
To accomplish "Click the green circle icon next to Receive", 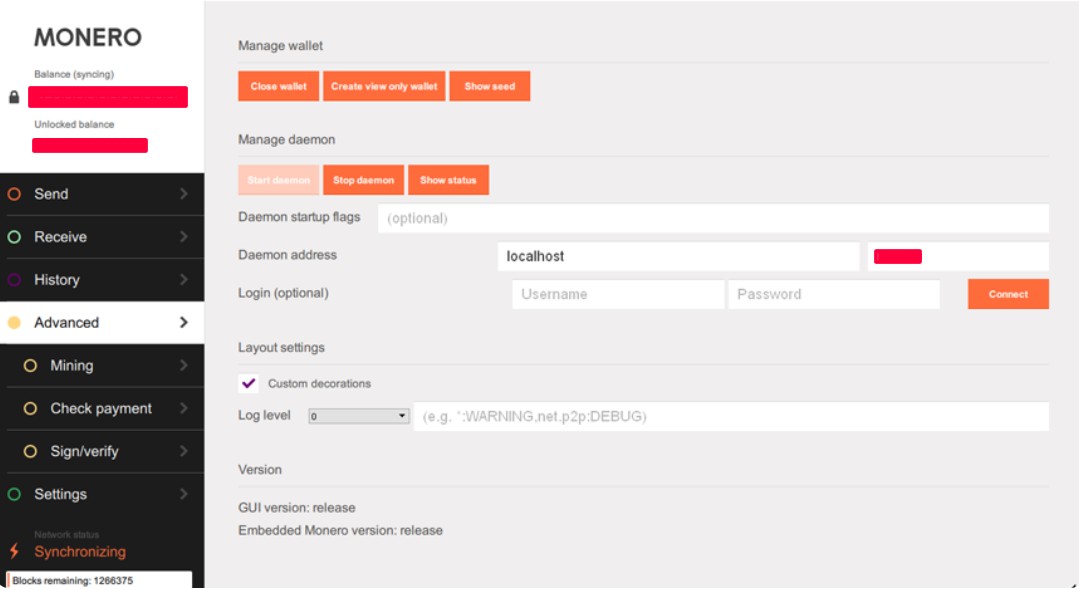I will [x=14, y=237].
